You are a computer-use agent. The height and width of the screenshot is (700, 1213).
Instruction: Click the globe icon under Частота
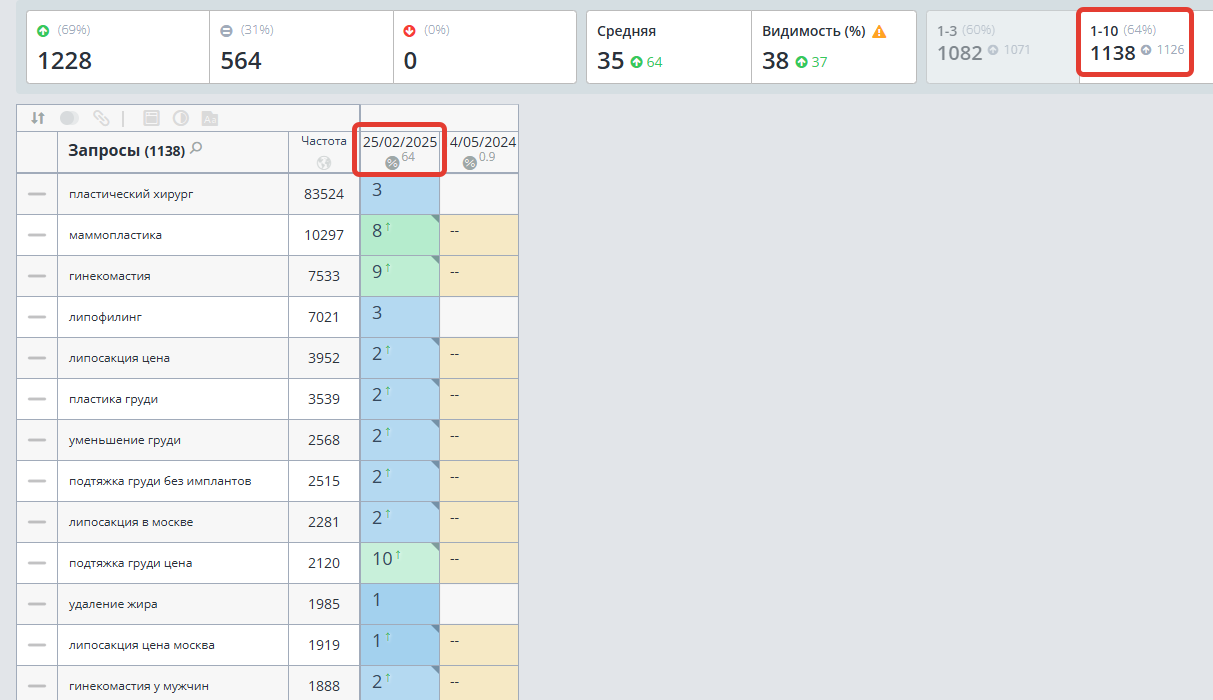[323, 162]
